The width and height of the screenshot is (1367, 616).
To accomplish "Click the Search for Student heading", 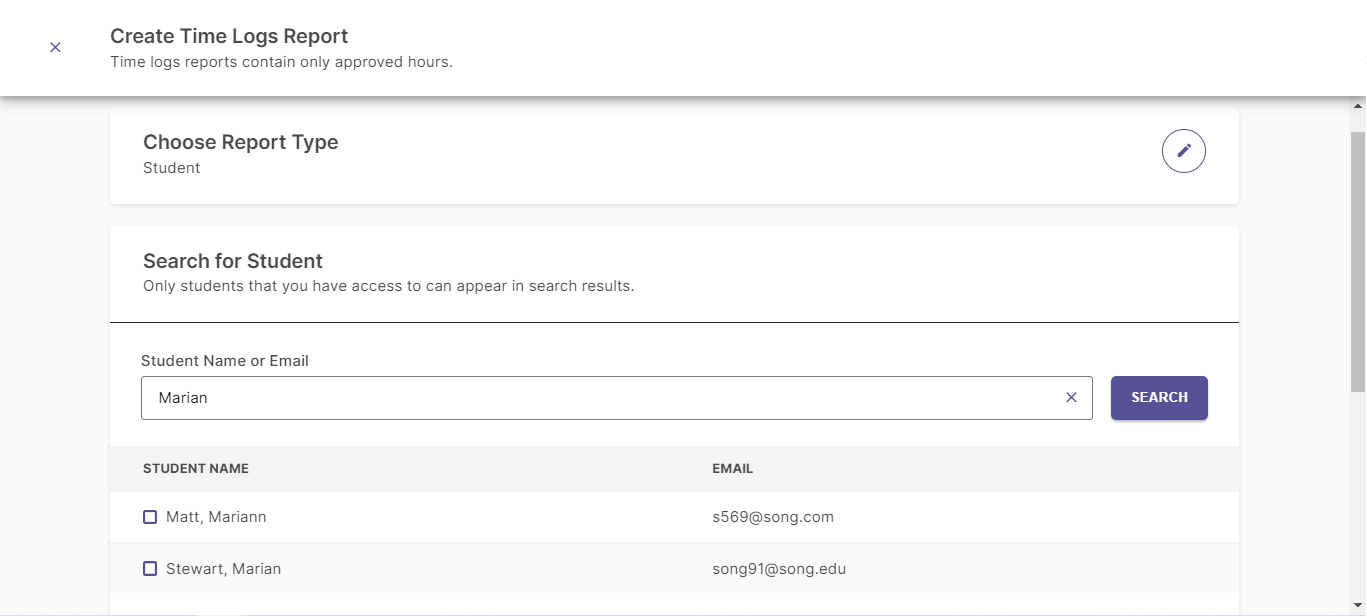I will (x=232, y=261).
